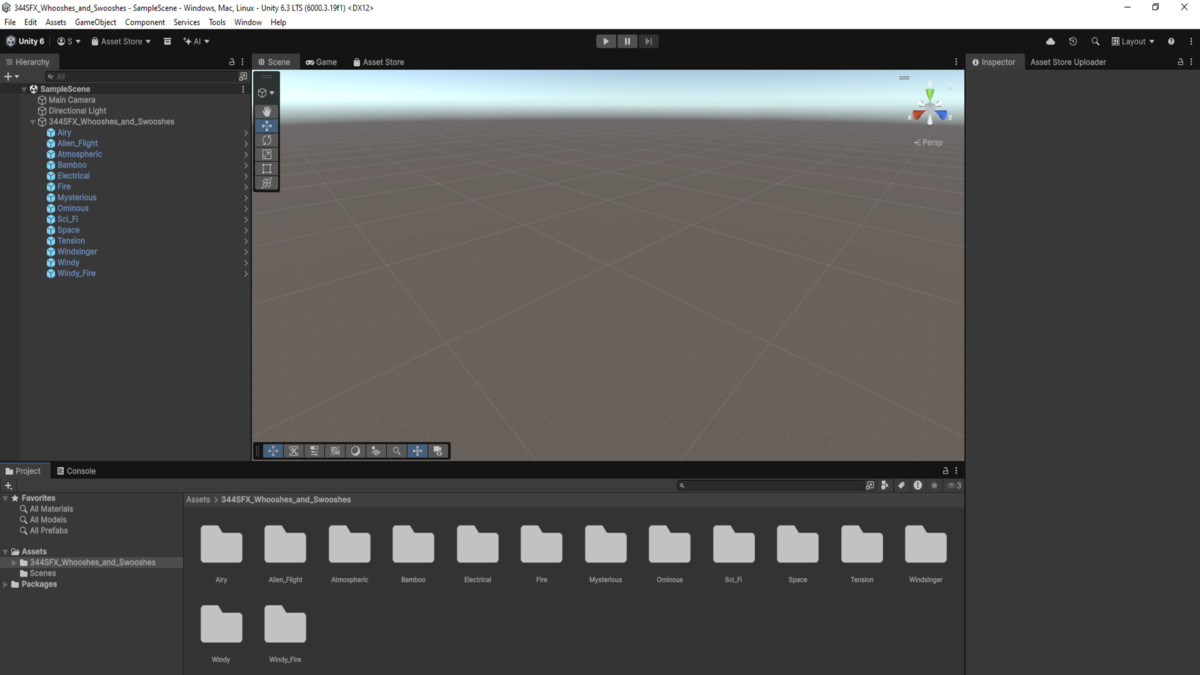Select Main Camera in Hierarchy
The image size is (1200, 675).
72,100
